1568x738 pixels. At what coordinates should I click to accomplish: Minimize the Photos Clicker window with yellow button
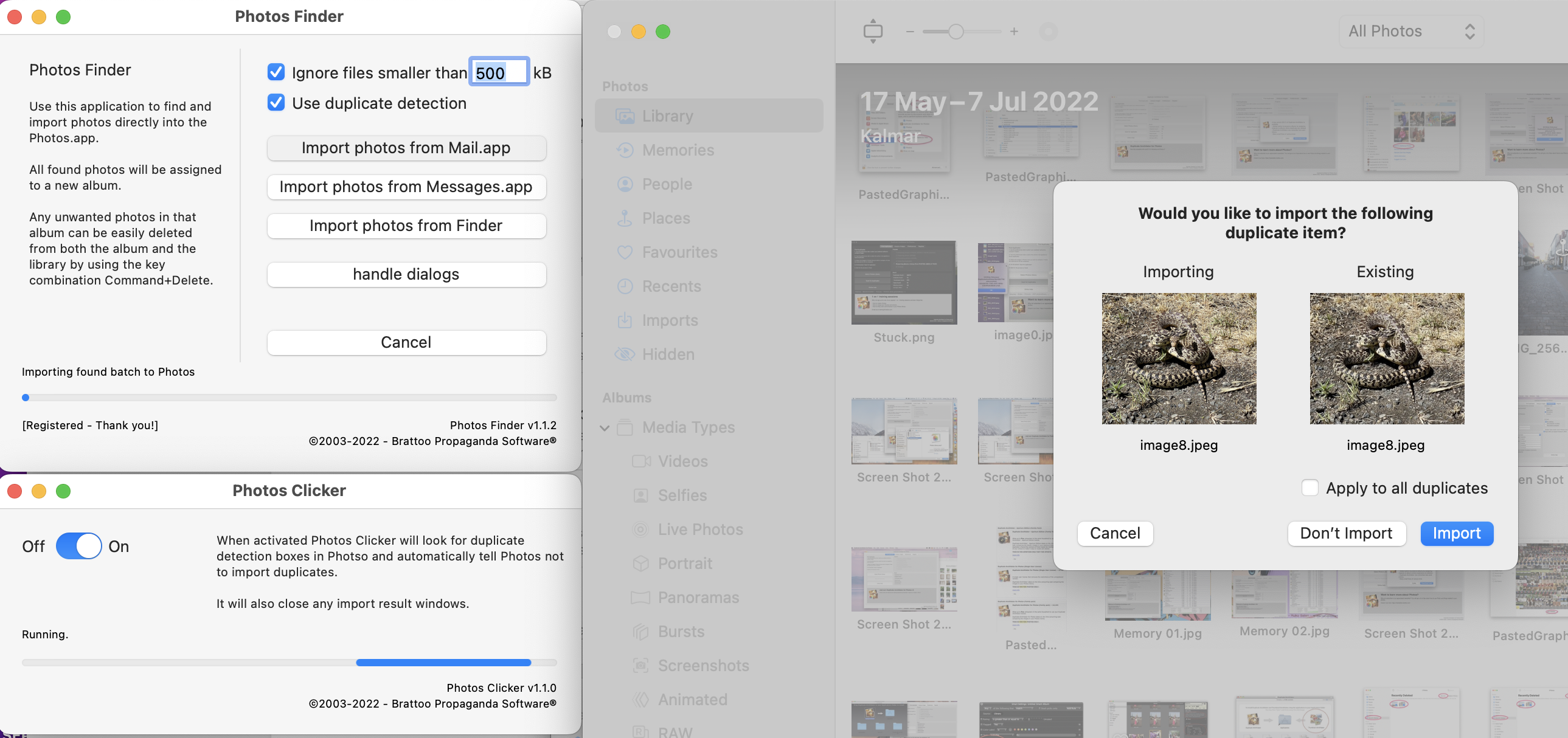39,491
